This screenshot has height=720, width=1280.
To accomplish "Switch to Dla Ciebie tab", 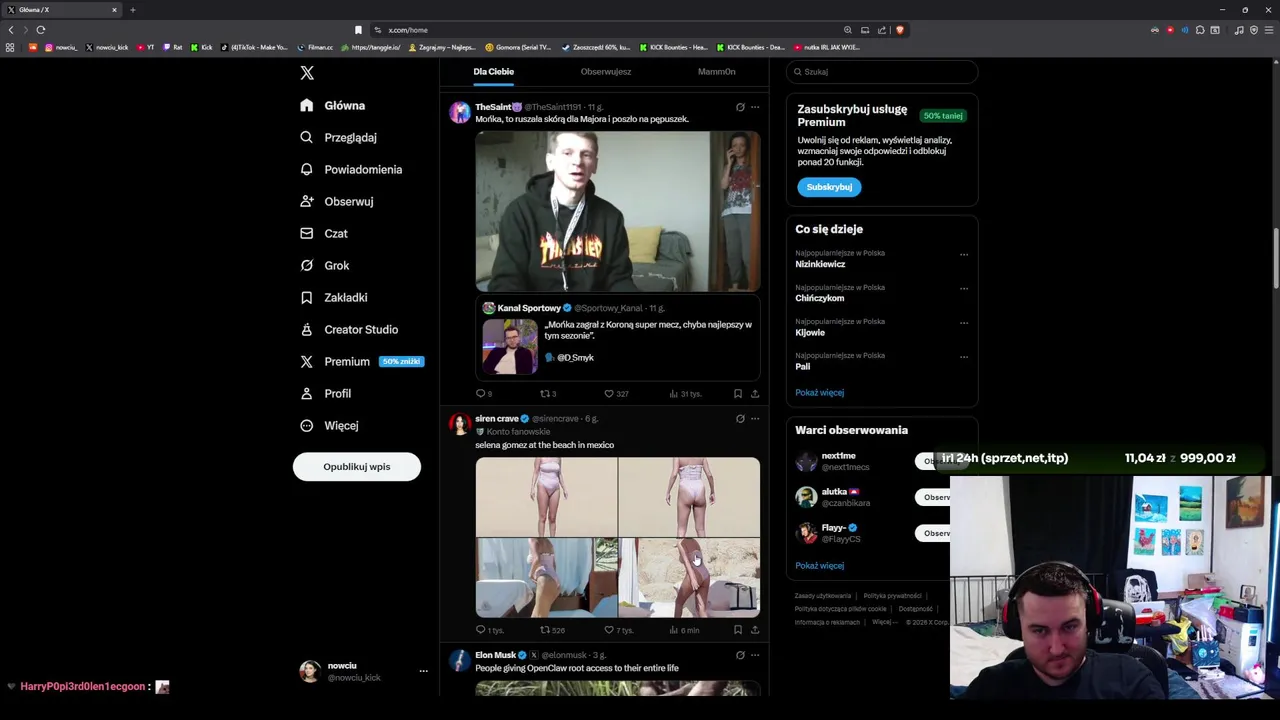I will (494, 72).
